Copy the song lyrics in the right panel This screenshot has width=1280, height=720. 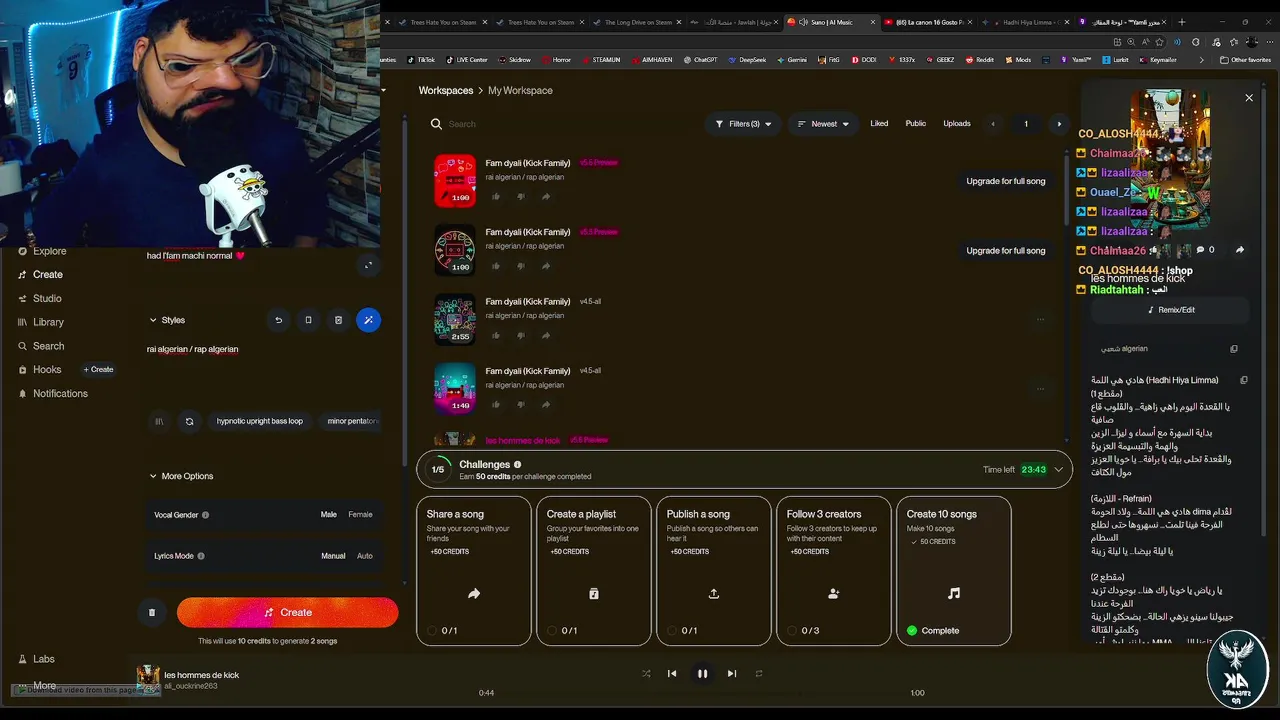(1244, 380)
